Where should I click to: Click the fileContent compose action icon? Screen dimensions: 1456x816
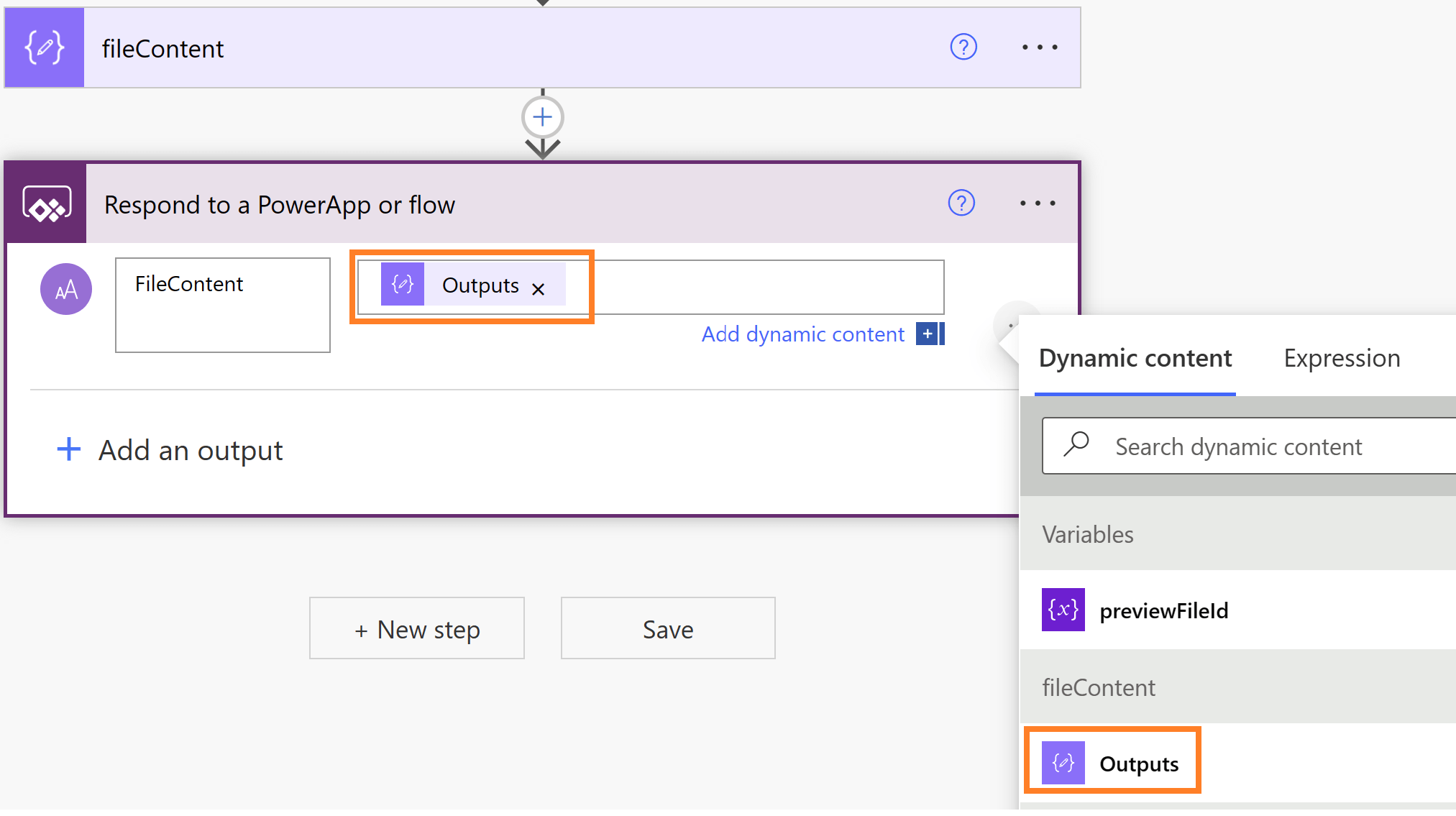(x=45, y=48)
